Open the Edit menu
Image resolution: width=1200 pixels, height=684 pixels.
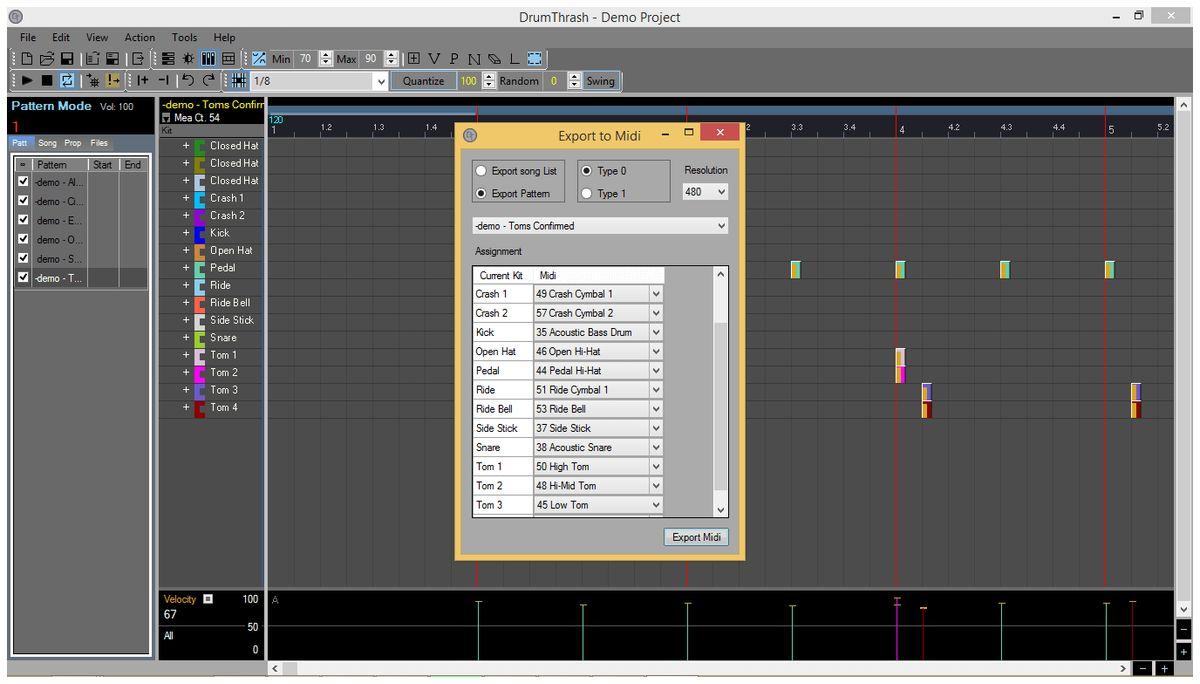click(x=61, y=37)
